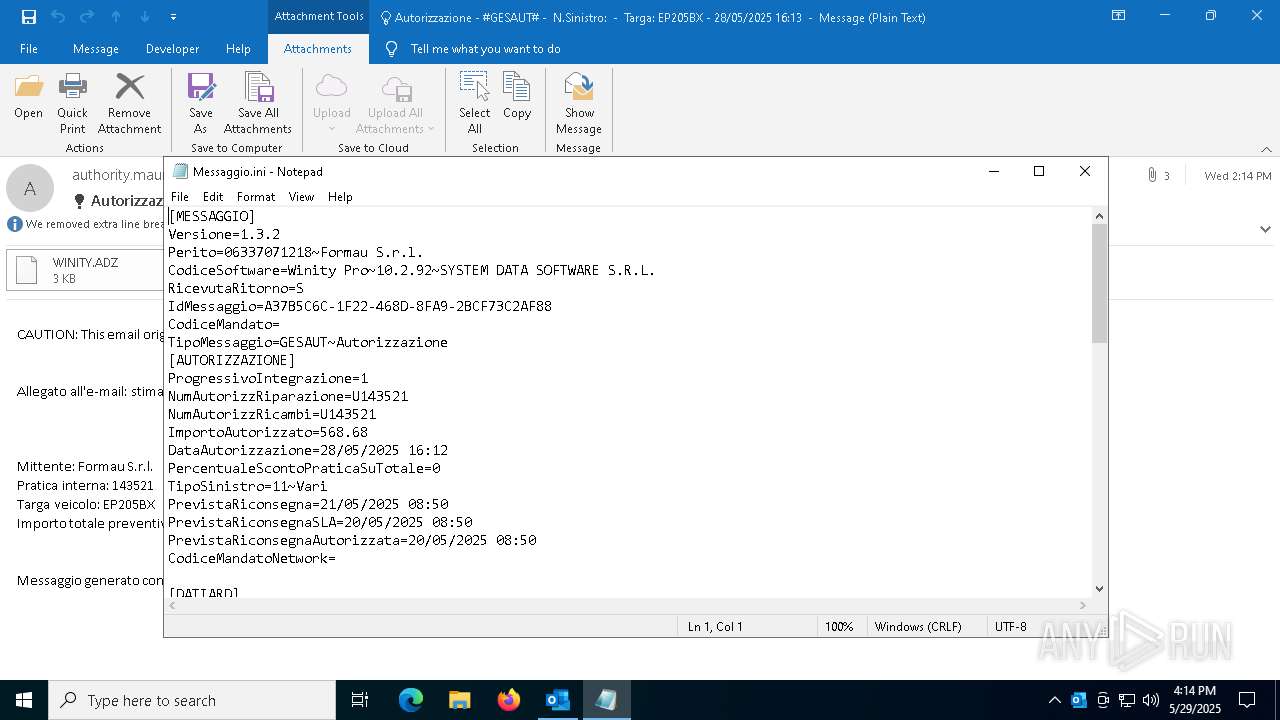Open File Explorer from the taskbar
The height and width of the screenshot is (720, 1280).
[x=459, y=700]
